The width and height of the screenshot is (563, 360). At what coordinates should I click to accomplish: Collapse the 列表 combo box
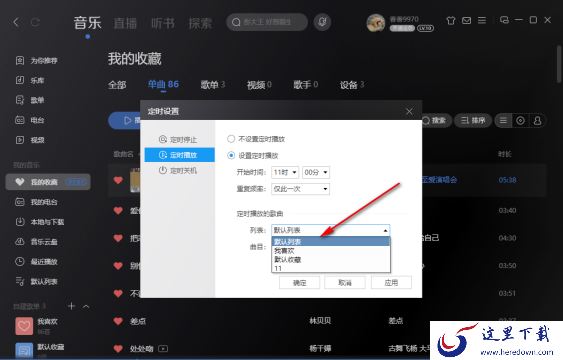(385, 230)
